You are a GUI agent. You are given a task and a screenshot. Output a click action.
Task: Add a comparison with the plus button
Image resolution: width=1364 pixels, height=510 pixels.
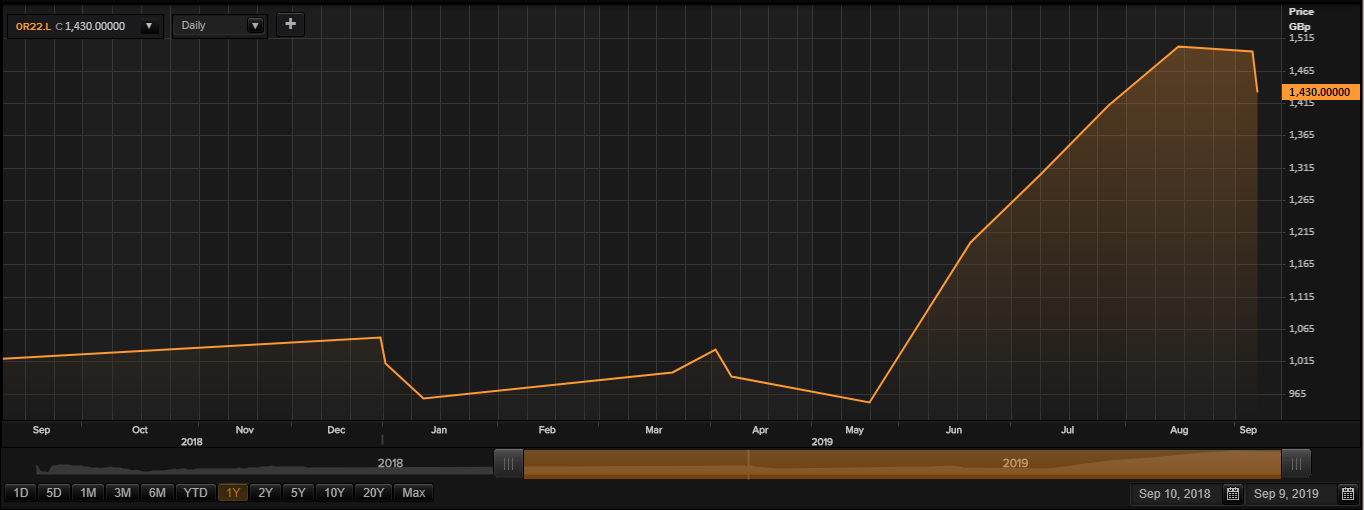pos(290,24)
